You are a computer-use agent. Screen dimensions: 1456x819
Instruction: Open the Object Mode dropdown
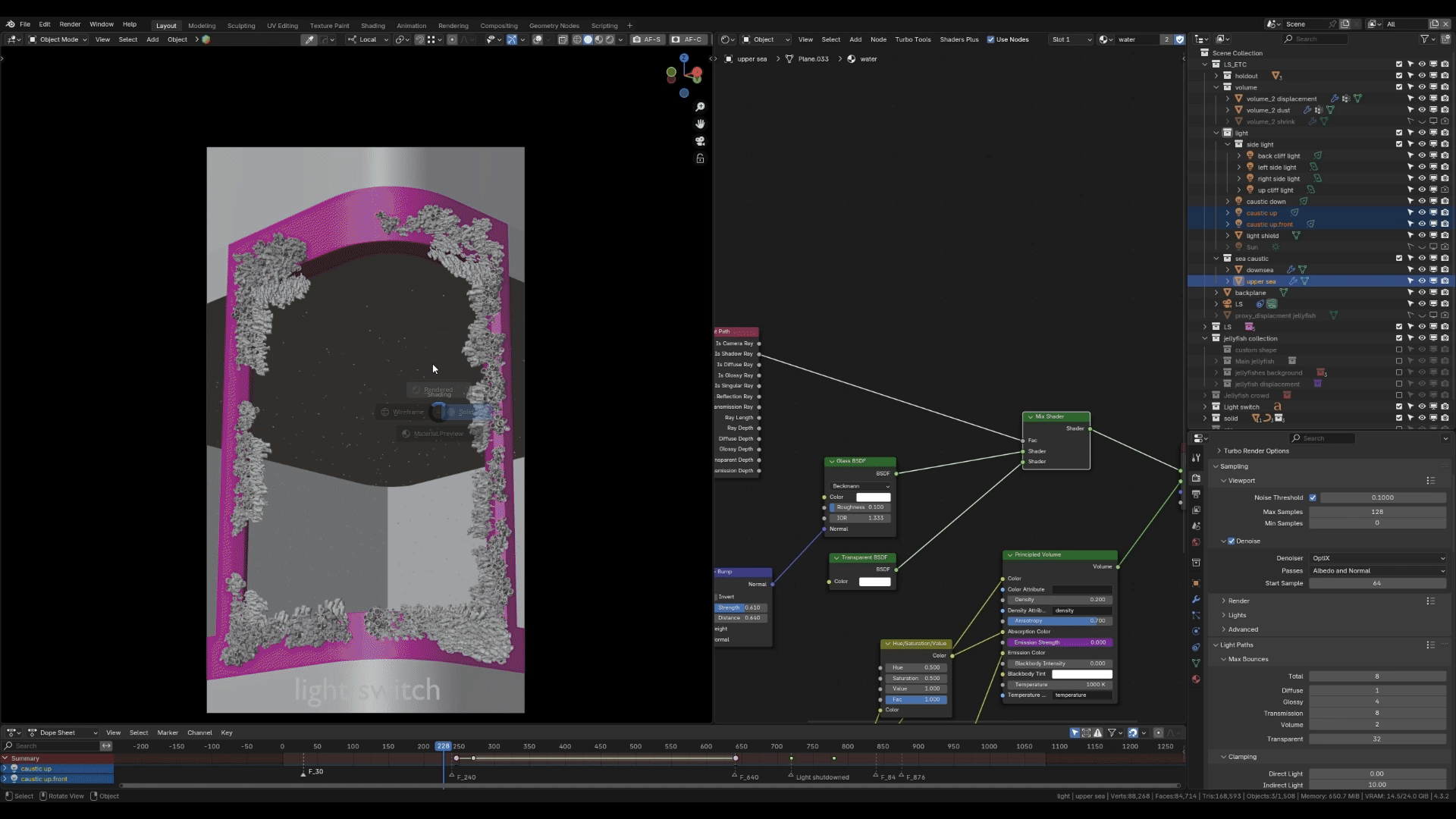[58, 39]
